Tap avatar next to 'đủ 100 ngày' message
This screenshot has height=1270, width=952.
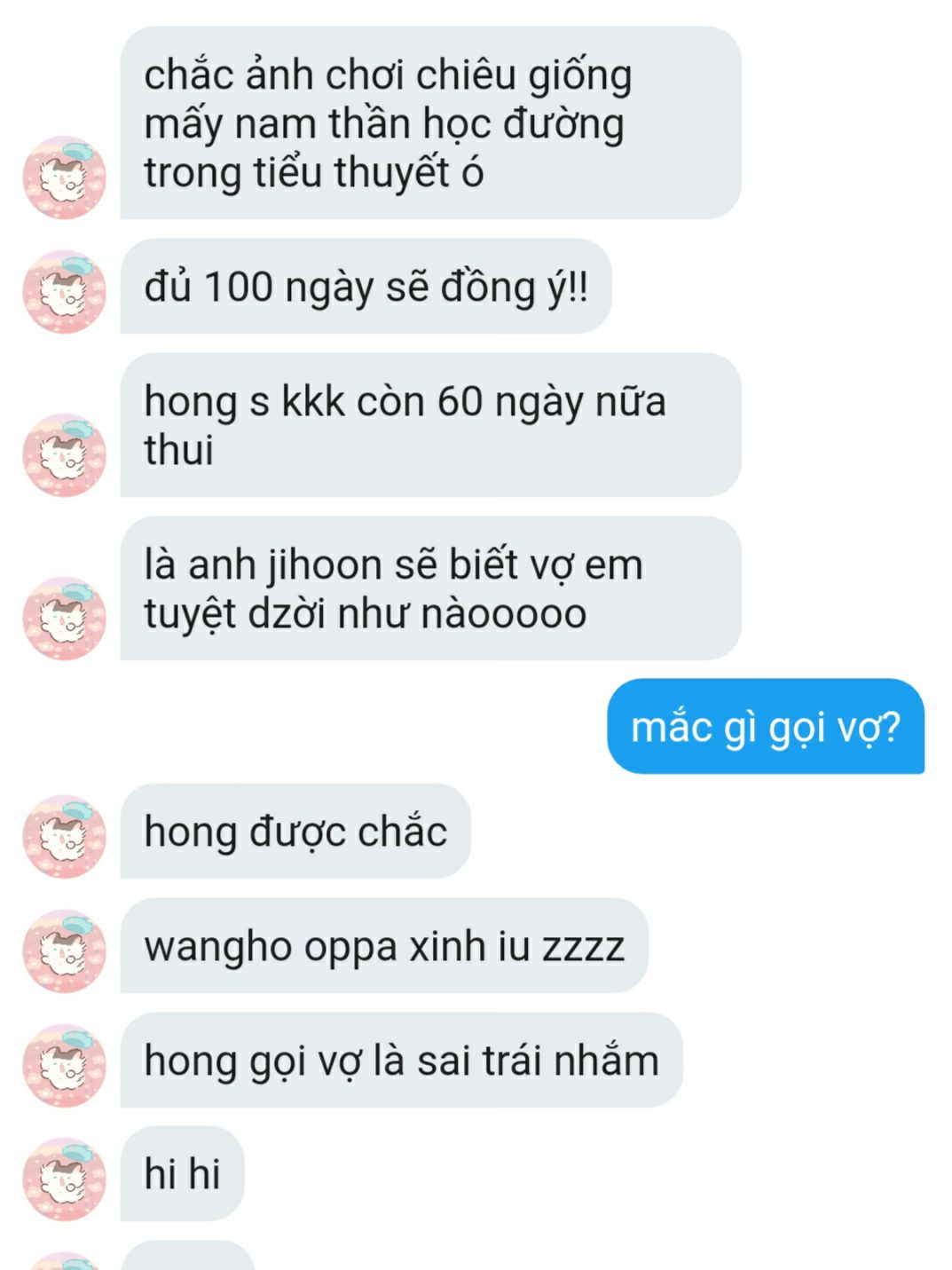click(x=64, y=292)
